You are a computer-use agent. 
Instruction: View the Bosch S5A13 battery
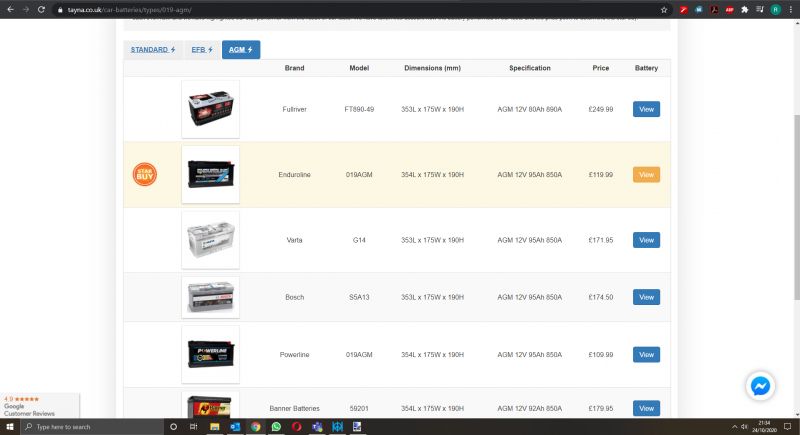point(646,297)
